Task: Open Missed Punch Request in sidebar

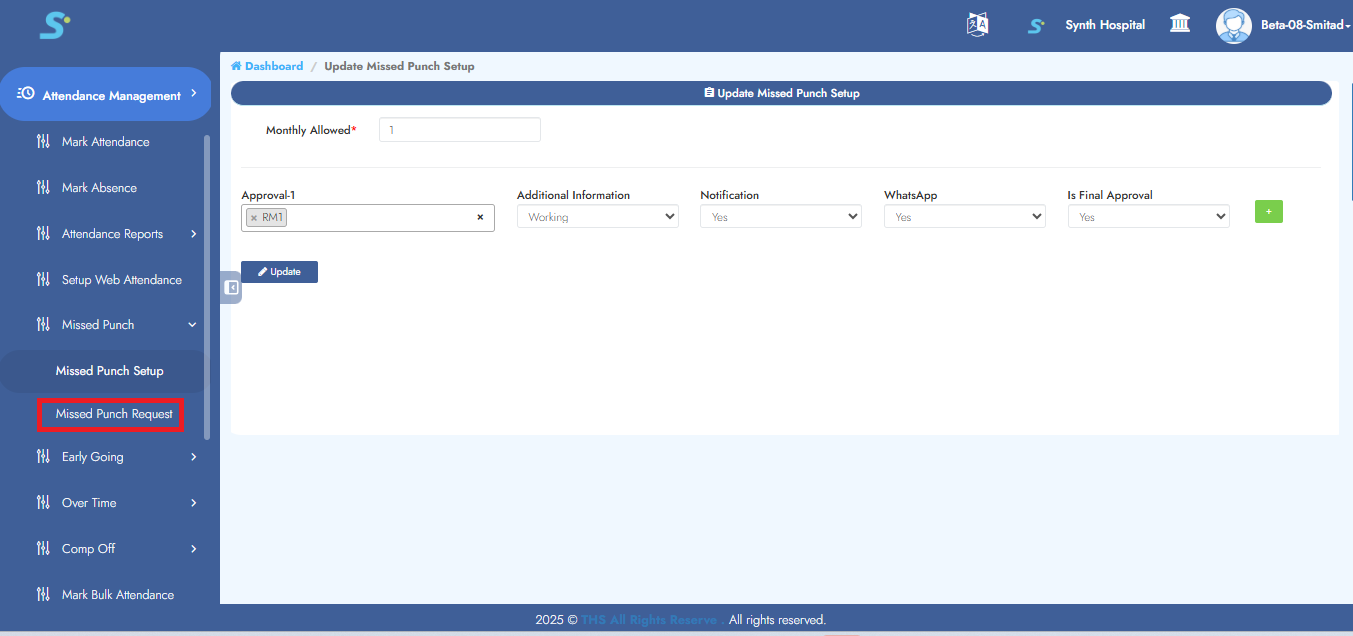Action: tap(114, 414)
